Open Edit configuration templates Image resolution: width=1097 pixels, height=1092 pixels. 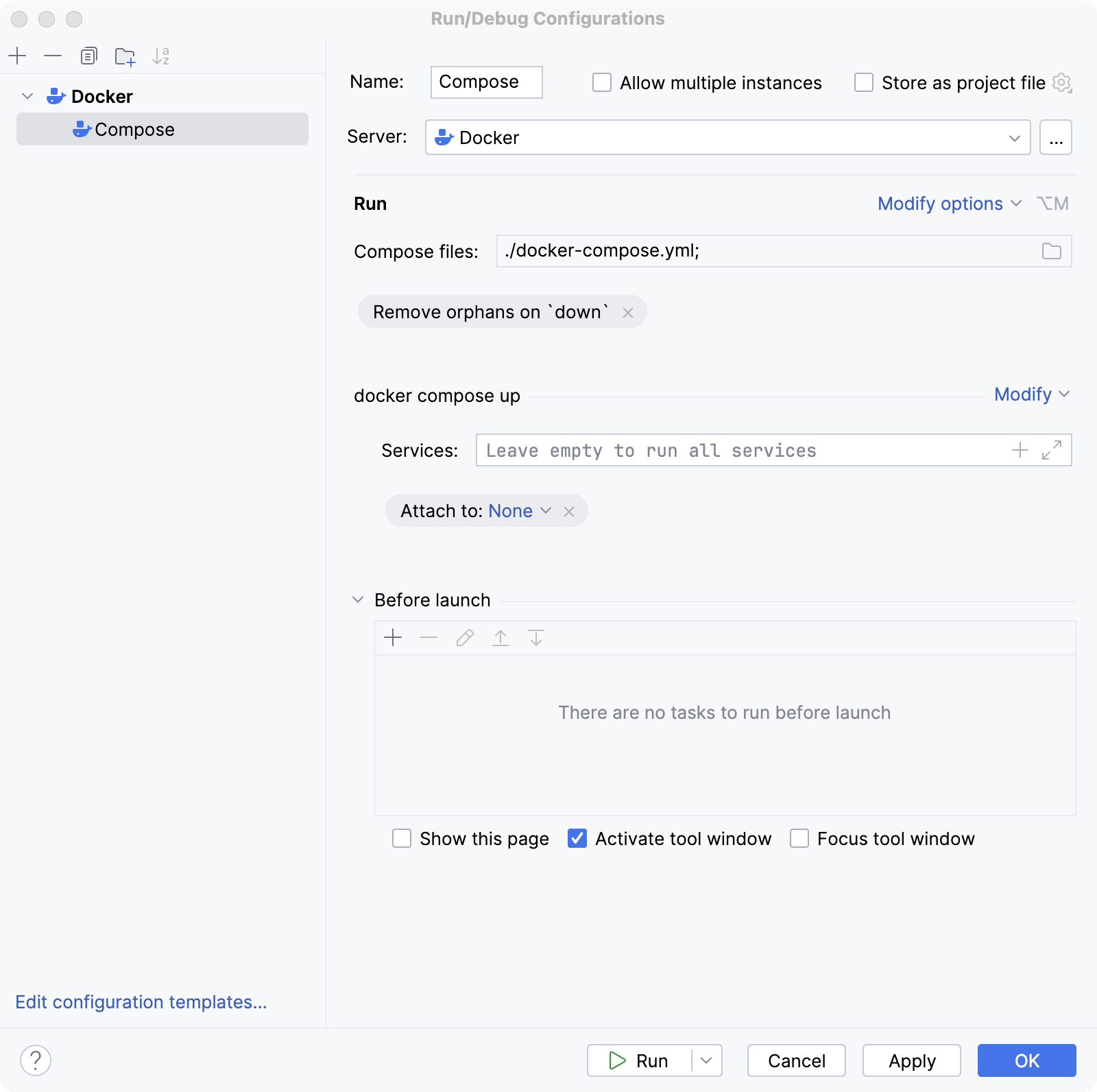point(141,1002)
